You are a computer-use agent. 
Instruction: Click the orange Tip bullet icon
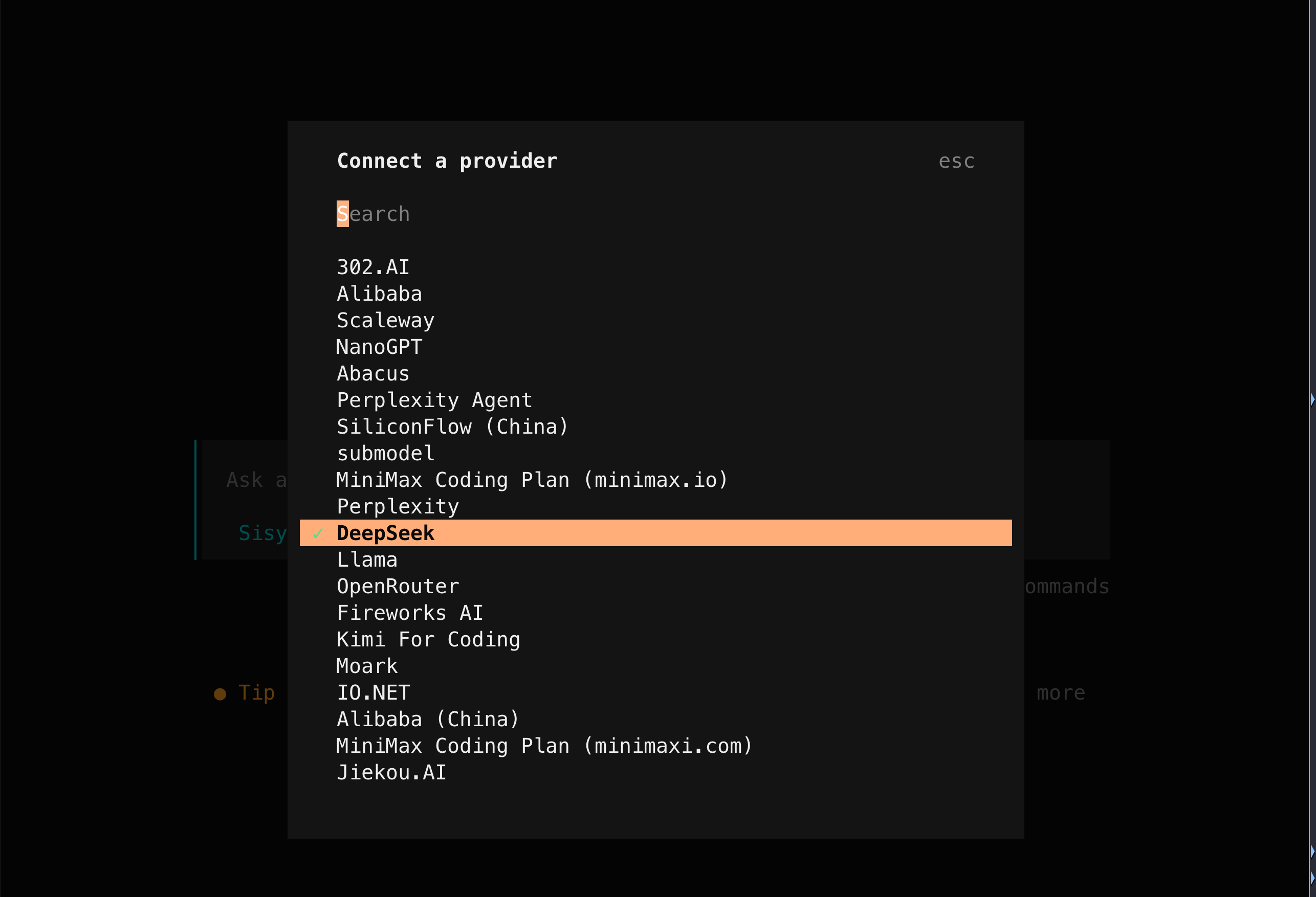click(220, 694)
